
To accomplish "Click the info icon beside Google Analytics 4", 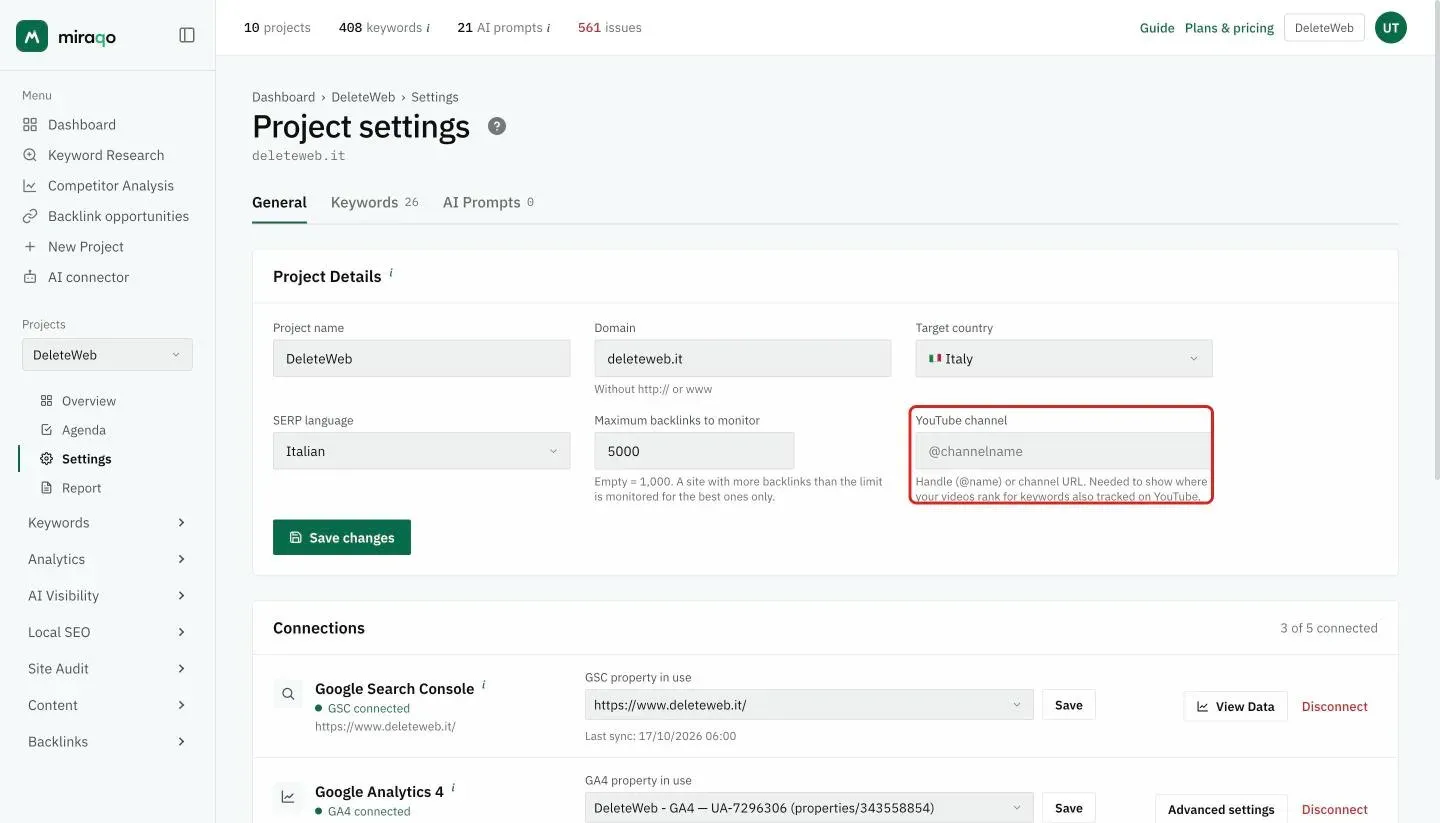I will point(453,788).
